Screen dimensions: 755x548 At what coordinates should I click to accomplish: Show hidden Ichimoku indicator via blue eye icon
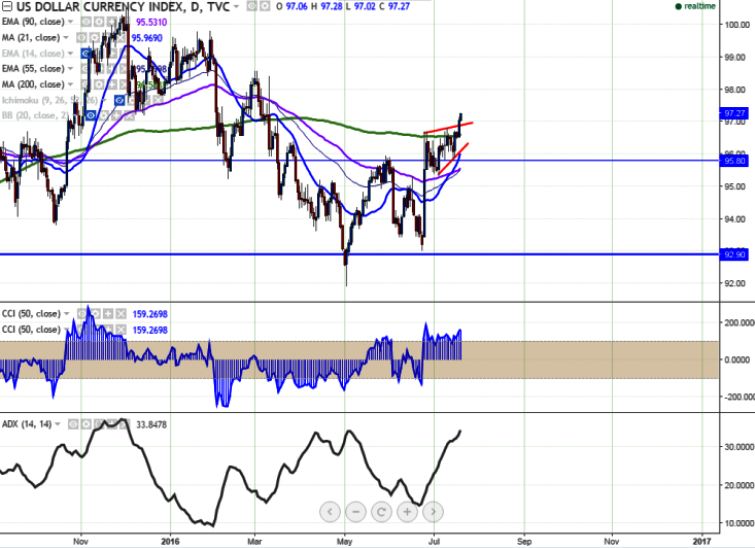(x=119, y=100)
